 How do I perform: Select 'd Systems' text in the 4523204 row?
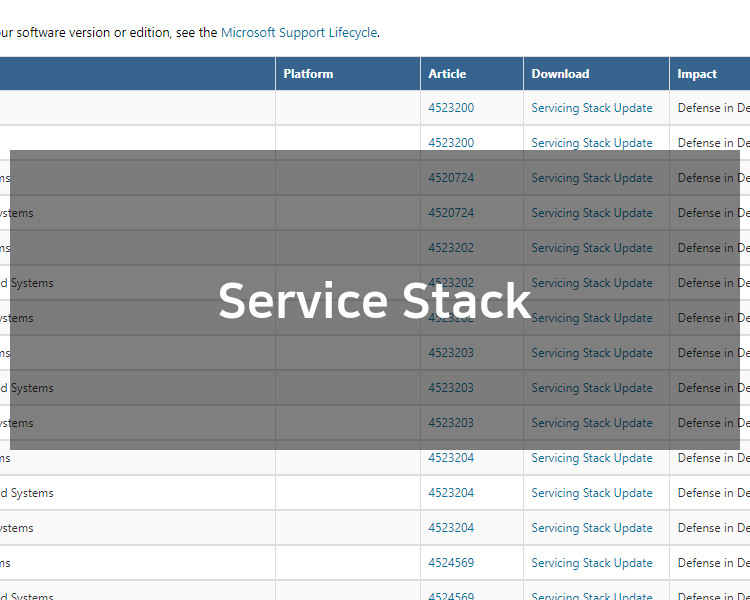click(27, 493)
